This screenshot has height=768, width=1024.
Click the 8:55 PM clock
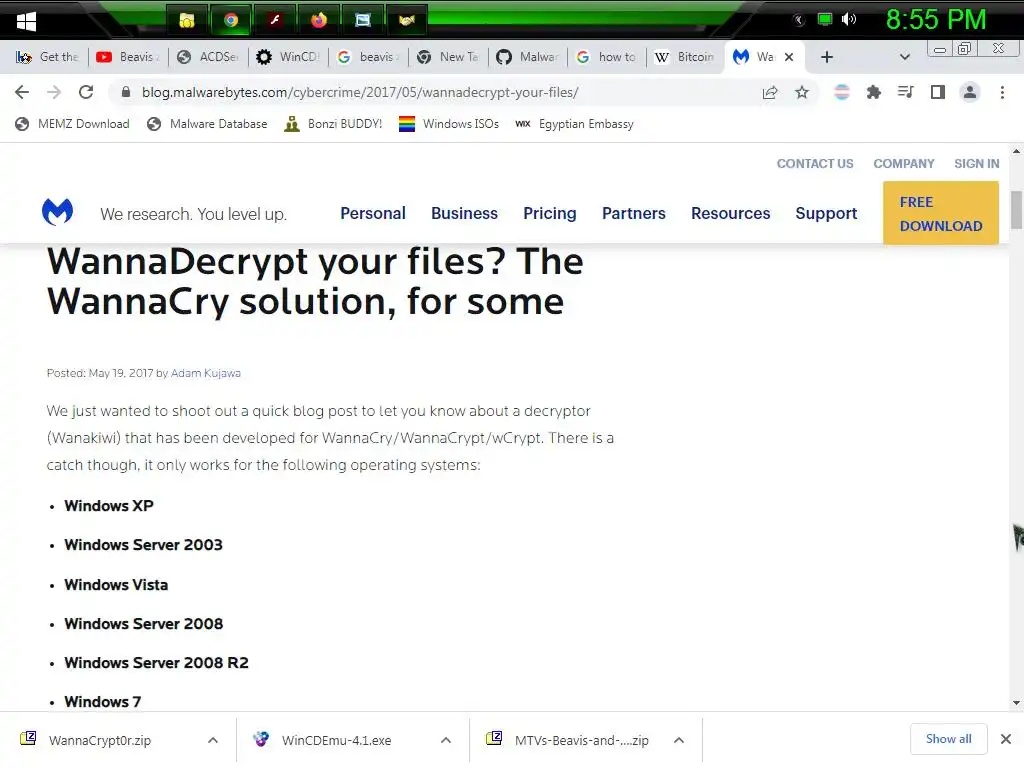point(935,20)
